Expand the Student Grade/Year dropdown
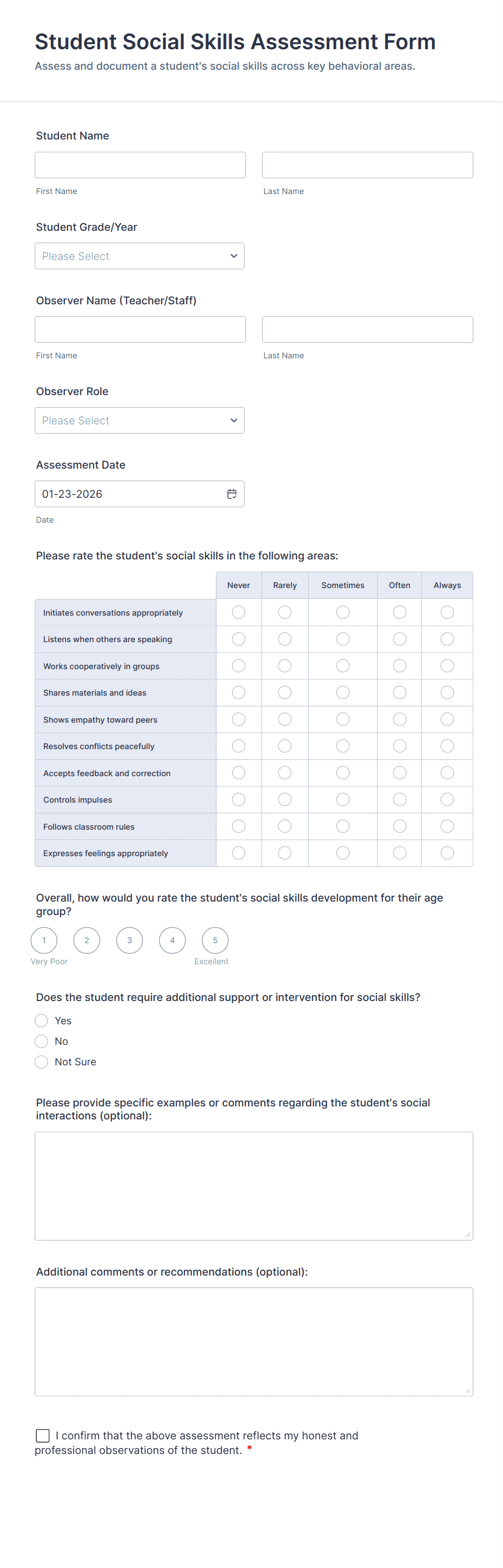Viewport: 503px width, 1568px height. point(140,256)
